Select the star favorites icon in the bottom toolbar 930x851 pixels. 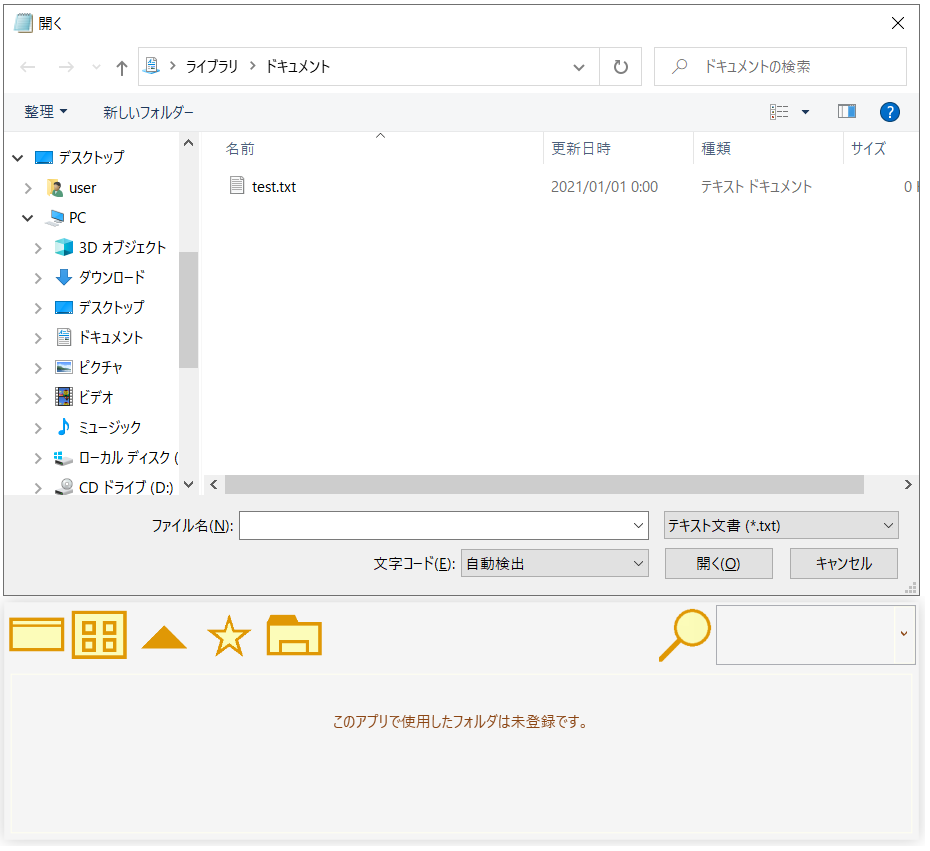point(228,634)
